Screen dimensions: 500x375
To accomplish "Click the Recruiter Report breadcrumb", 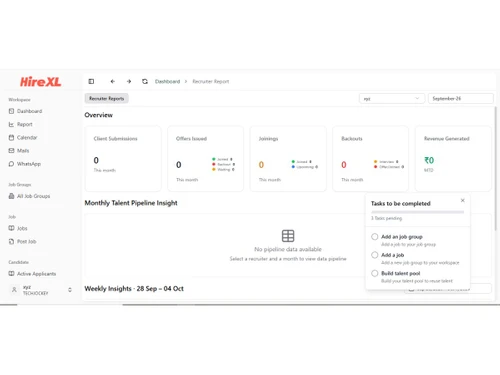I will [x=211, y=81].
